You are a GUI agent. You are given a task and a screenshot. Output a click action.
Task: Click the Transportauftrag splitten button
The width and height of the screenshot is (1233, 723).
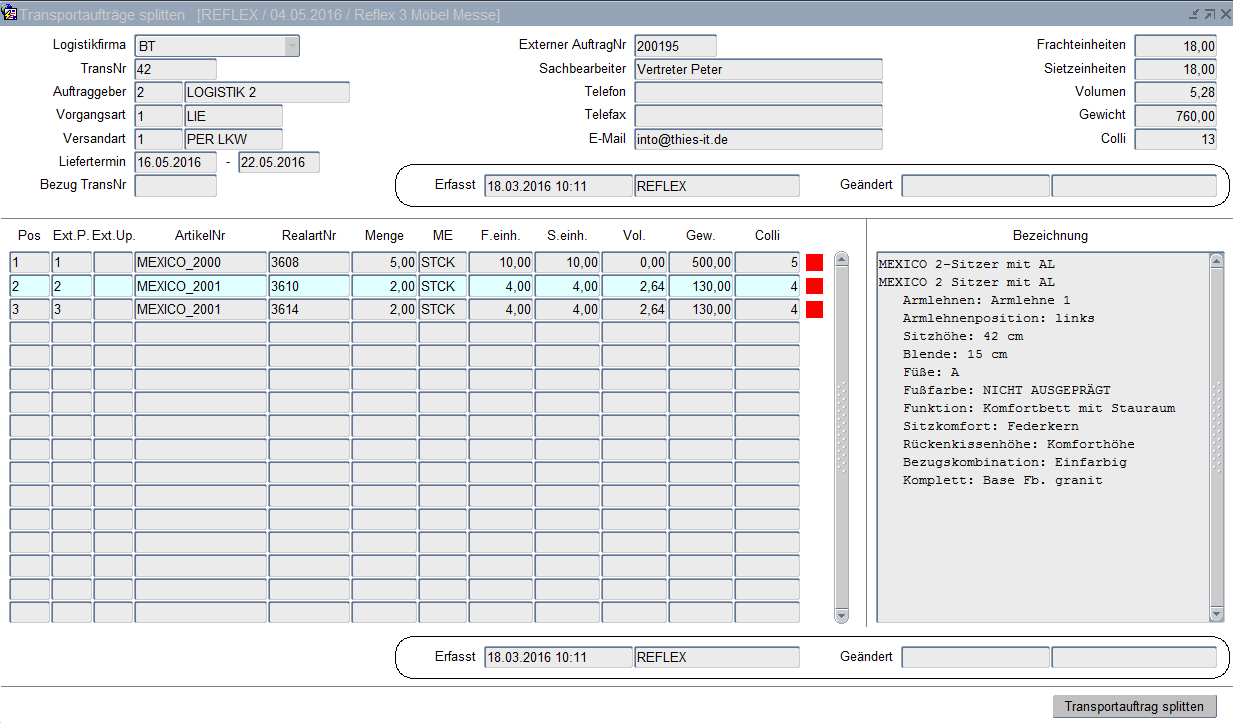pos(1134,706)
